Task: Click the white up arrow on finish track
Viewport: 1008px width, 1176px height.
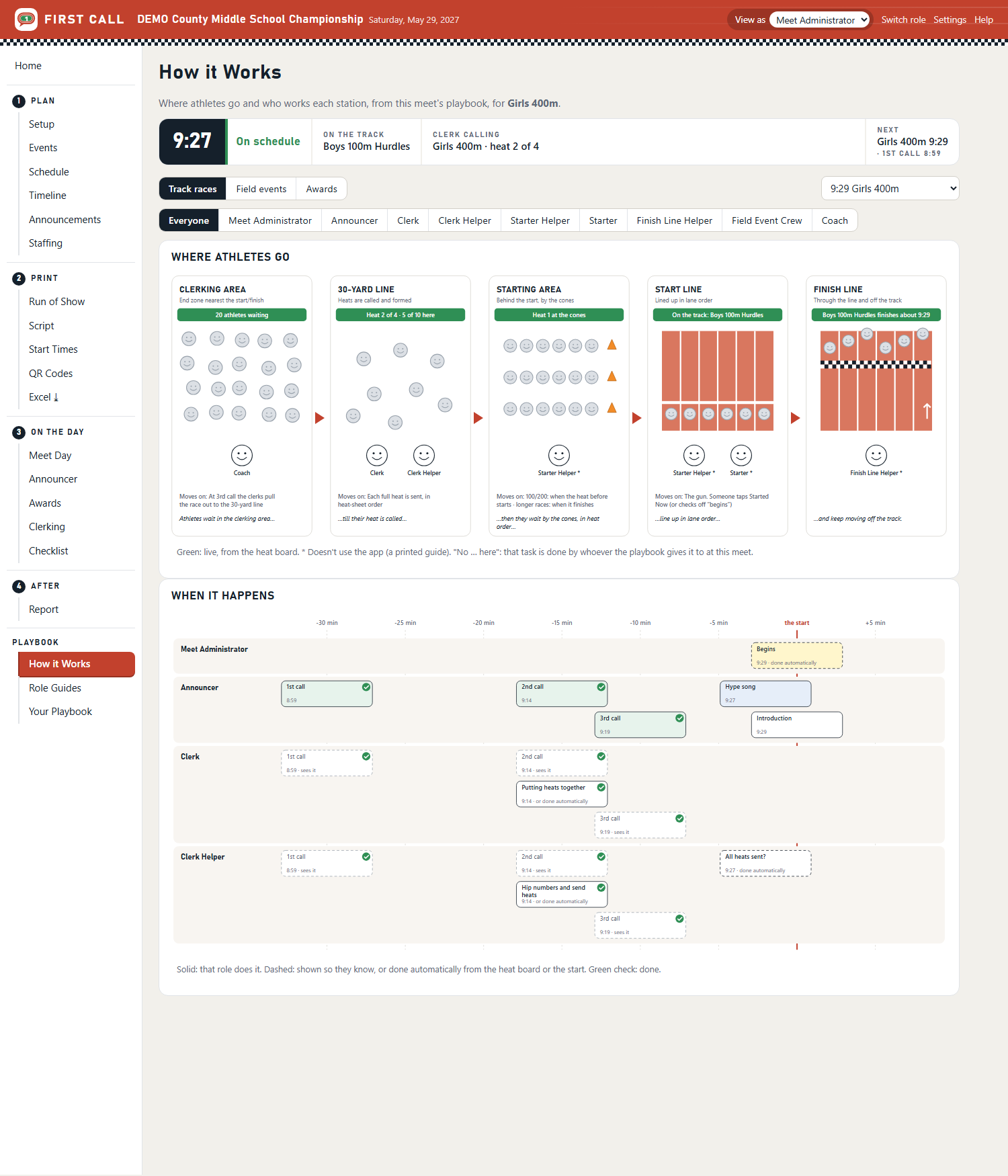Action: pyautogui.click(x=927, y=411)
